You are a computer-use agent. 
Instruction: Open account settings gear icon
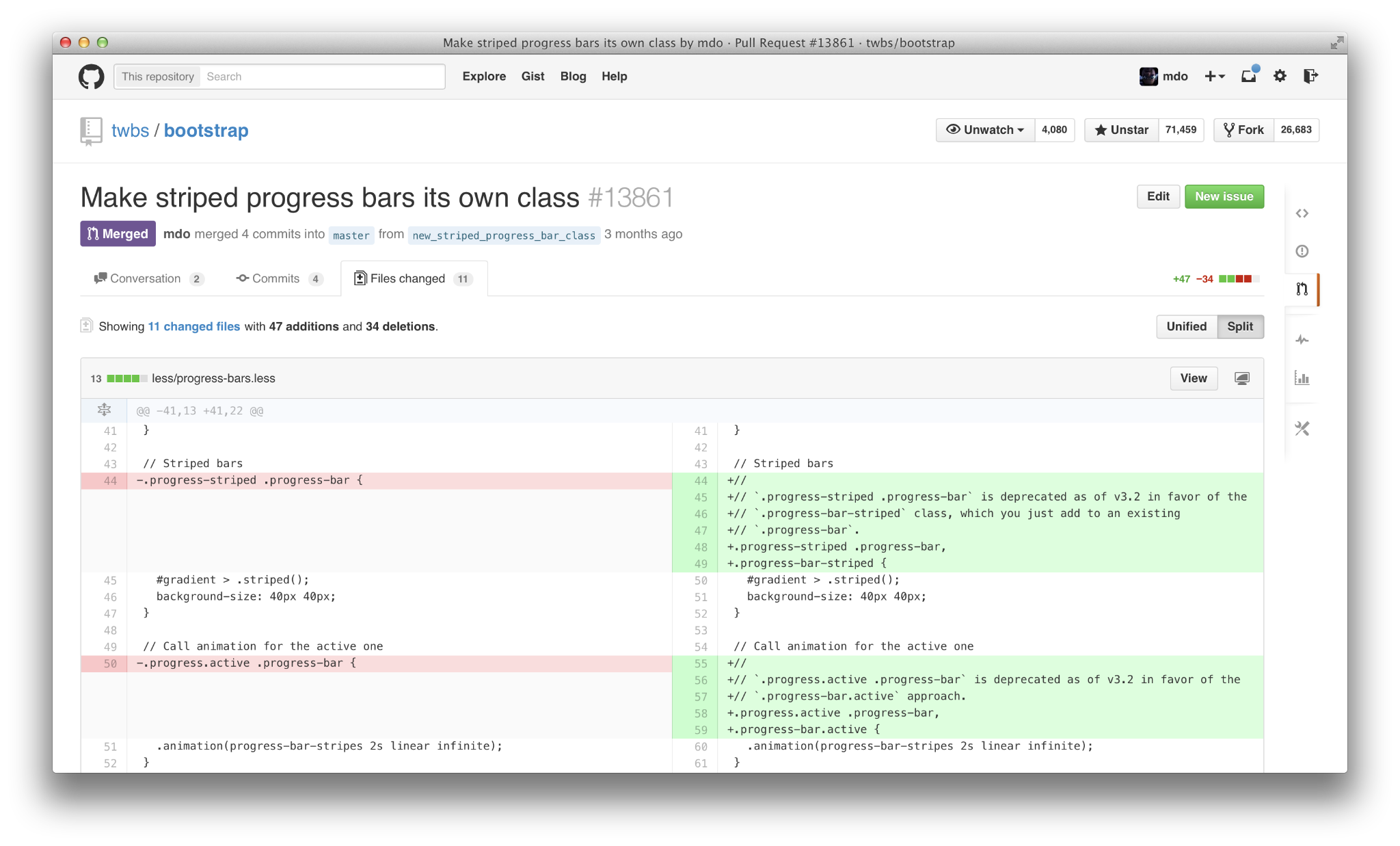click(x=1280, y=76)
